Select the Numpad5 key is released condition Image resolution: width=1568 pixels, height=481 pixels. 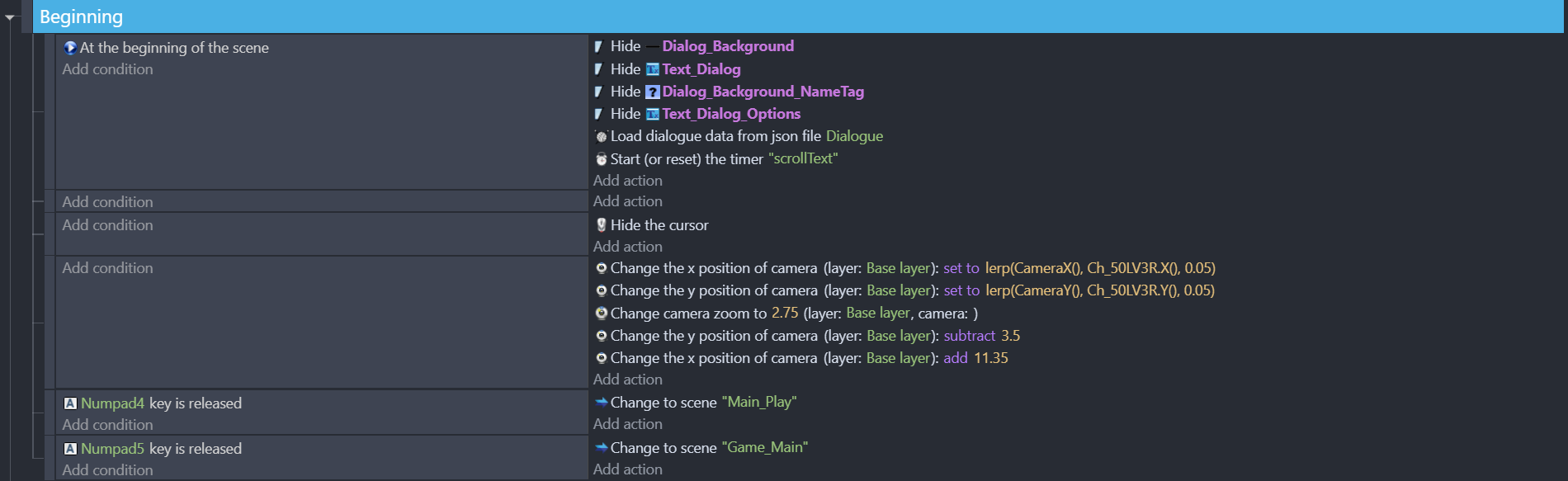click(x=153, y=449)
